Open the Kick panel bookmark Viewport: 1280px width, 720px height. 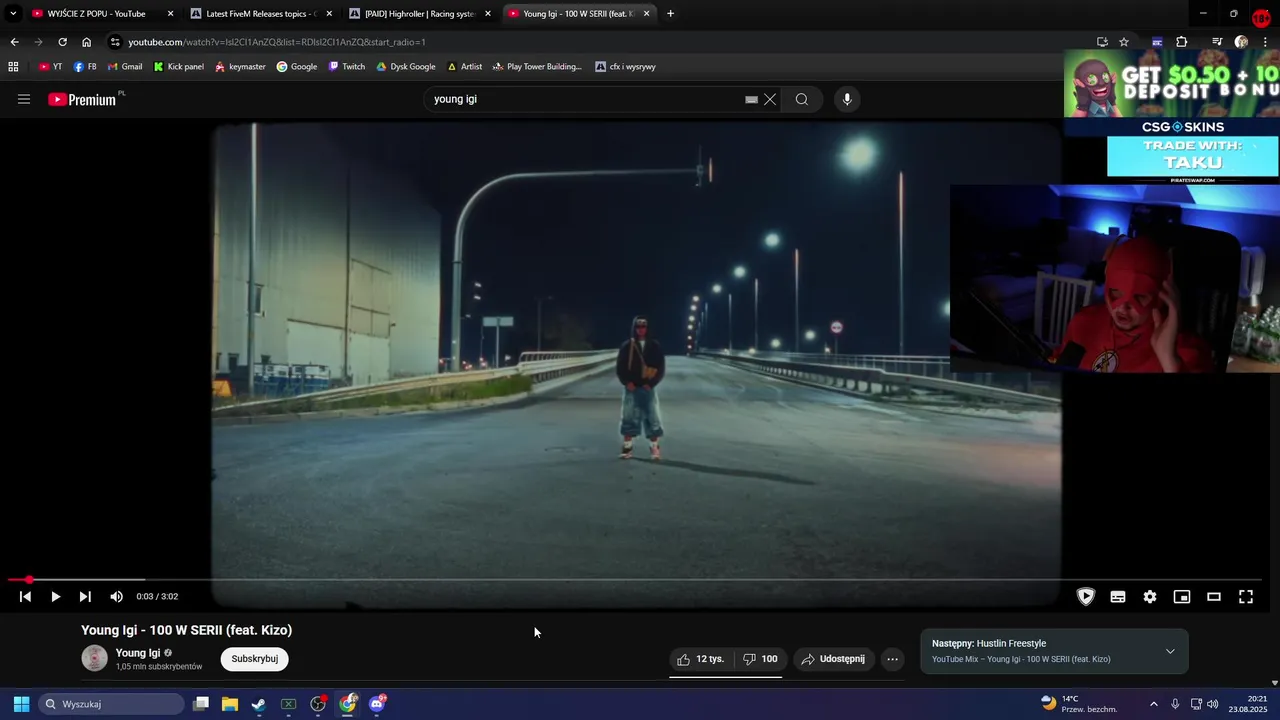[x=179, y=67]
